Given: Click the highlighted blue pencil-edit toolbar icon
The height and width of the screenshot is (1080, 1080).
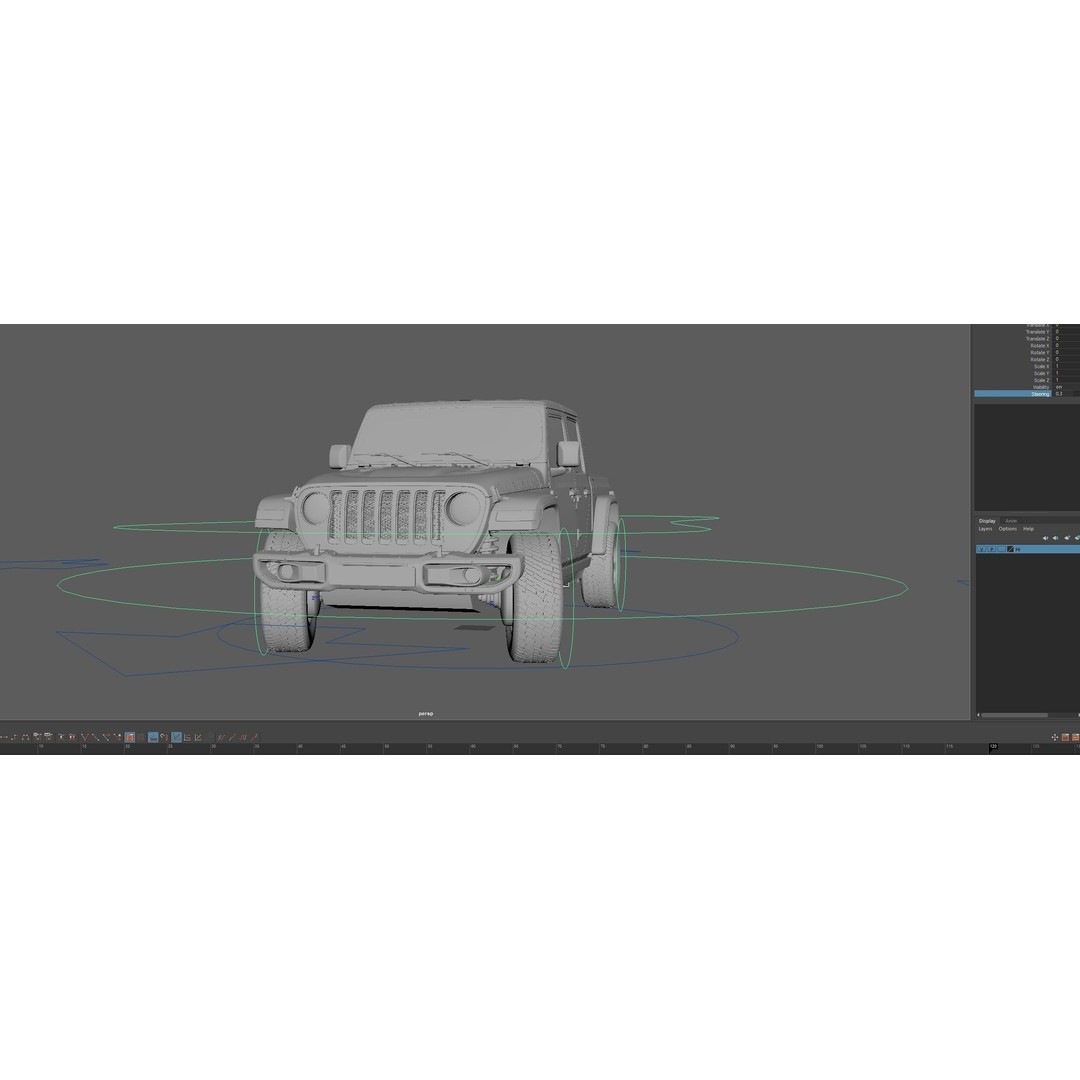Looking at the screenshot, I should 176,737.
